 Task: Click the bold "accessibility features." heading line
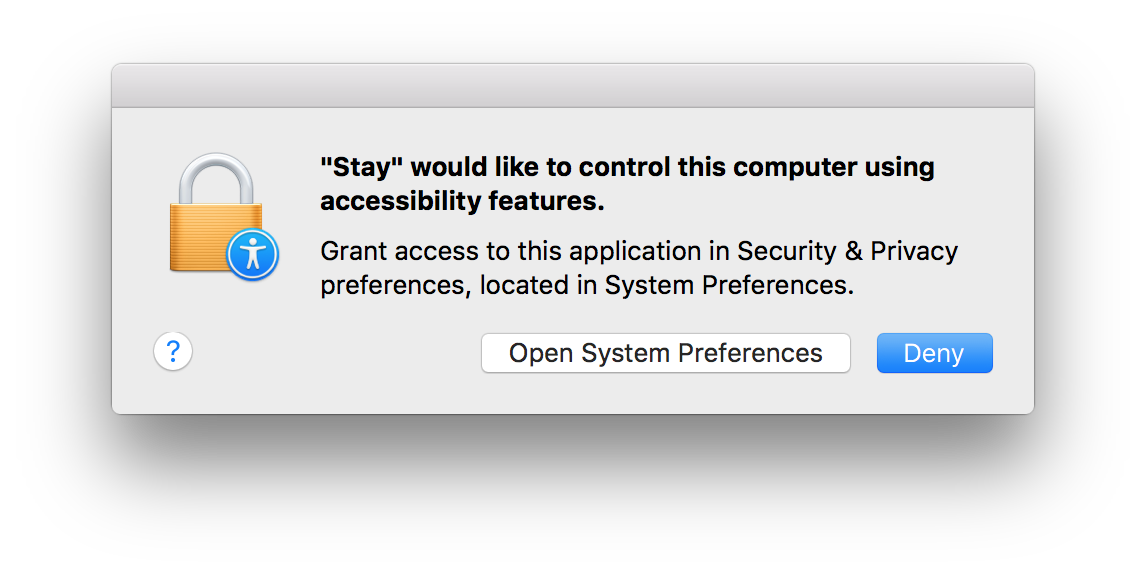click(462, 201)
